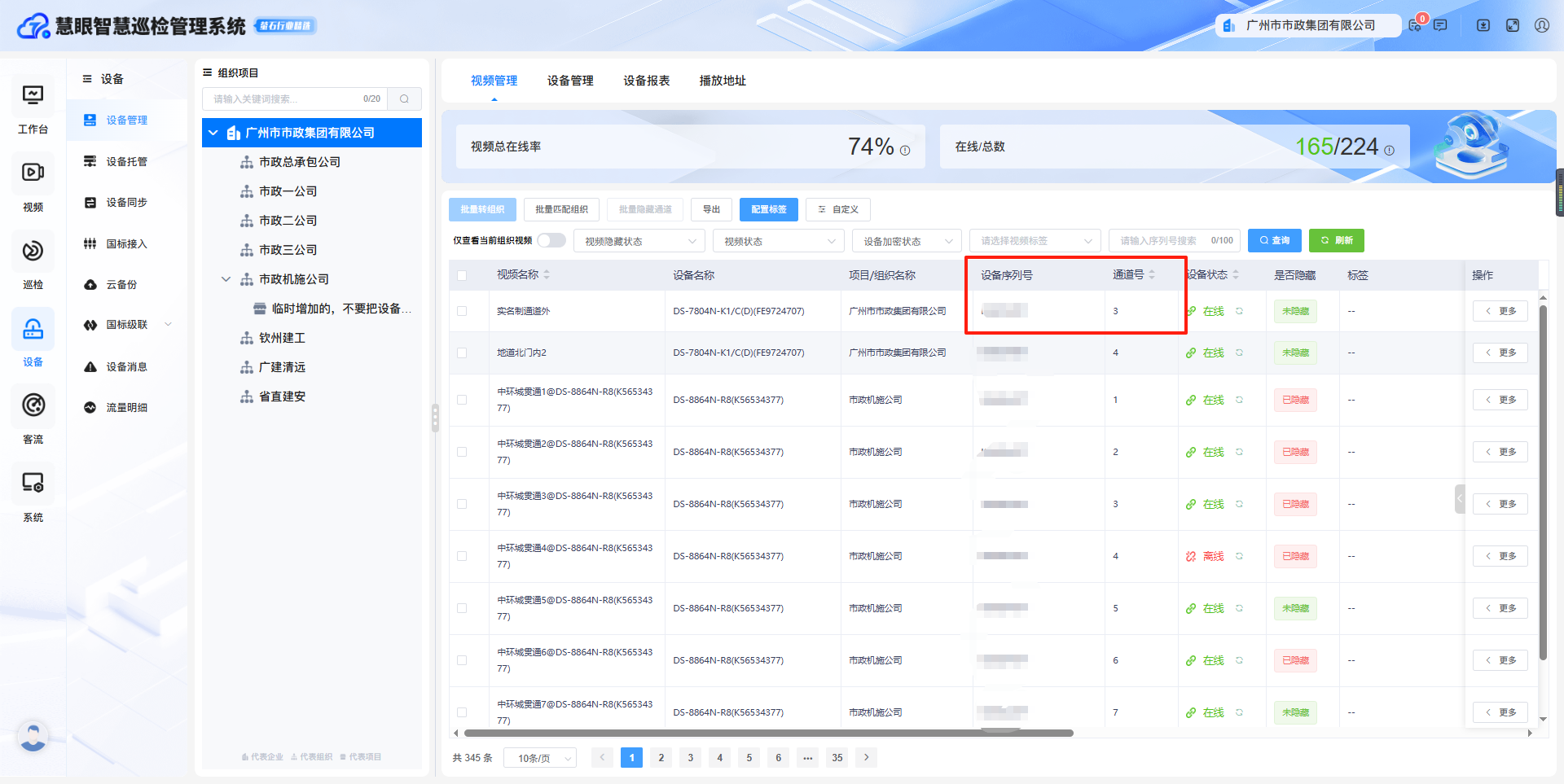Open the 视频隐藏状态 dropdown
The image size is (1564, 784).
pos(639,241)
